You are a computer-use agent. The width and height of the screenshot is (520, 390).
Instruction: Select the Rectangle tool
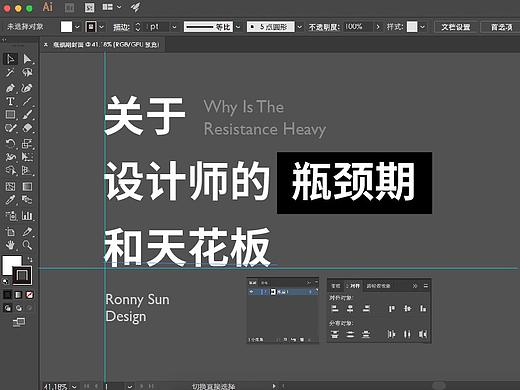(10, 115)
